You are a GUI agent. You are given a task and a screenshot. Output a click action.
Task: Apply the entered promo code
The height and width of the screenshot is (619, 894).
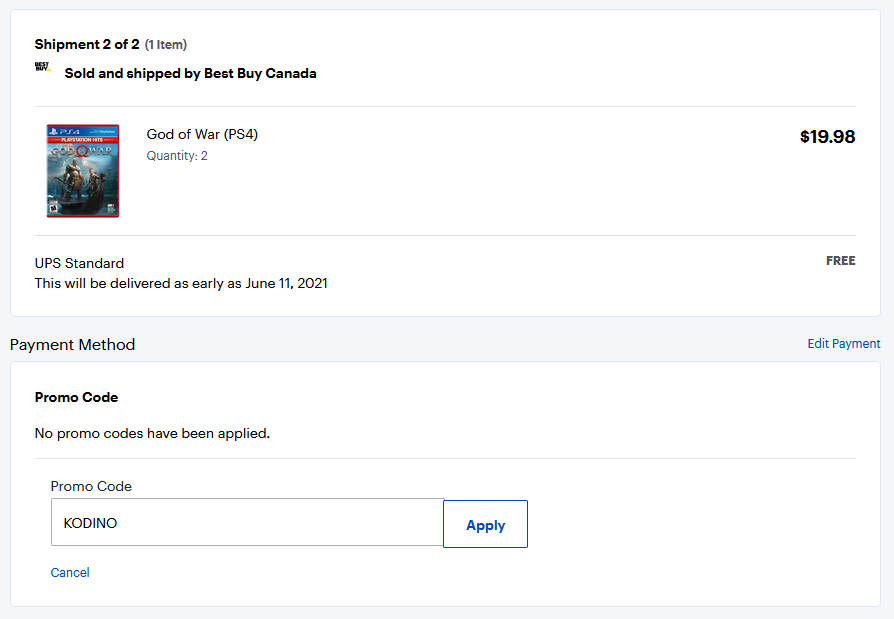485,524
